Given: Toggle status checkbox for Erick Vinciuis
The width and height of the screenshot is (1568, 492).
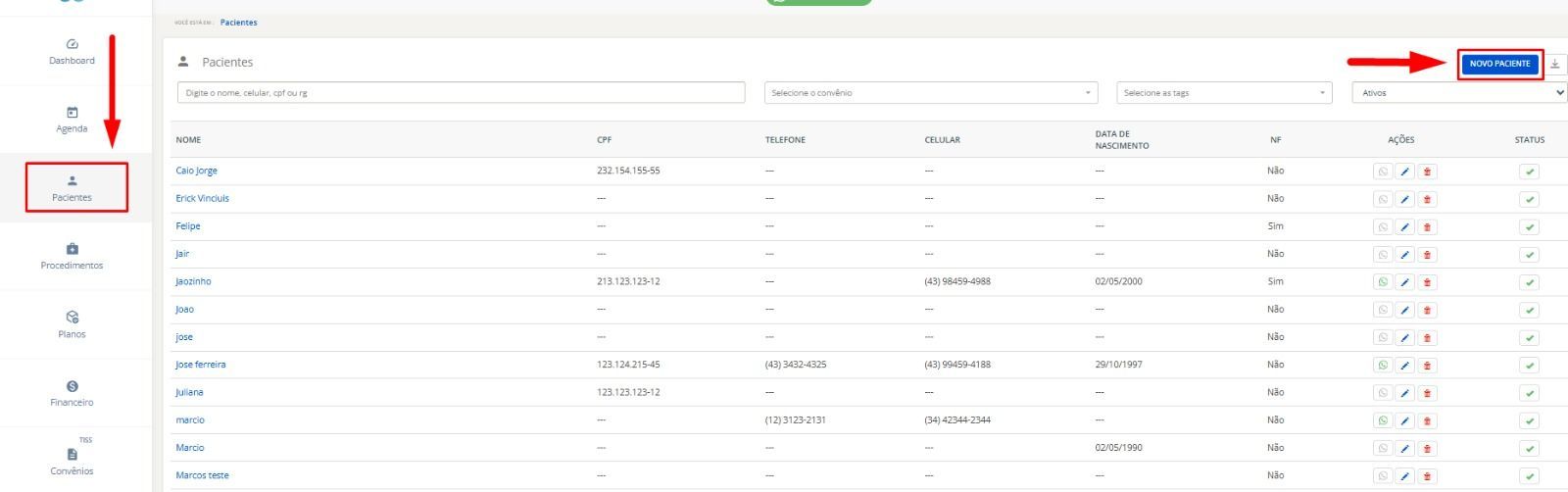Looking at the screenshot, I should (1530, 199).
